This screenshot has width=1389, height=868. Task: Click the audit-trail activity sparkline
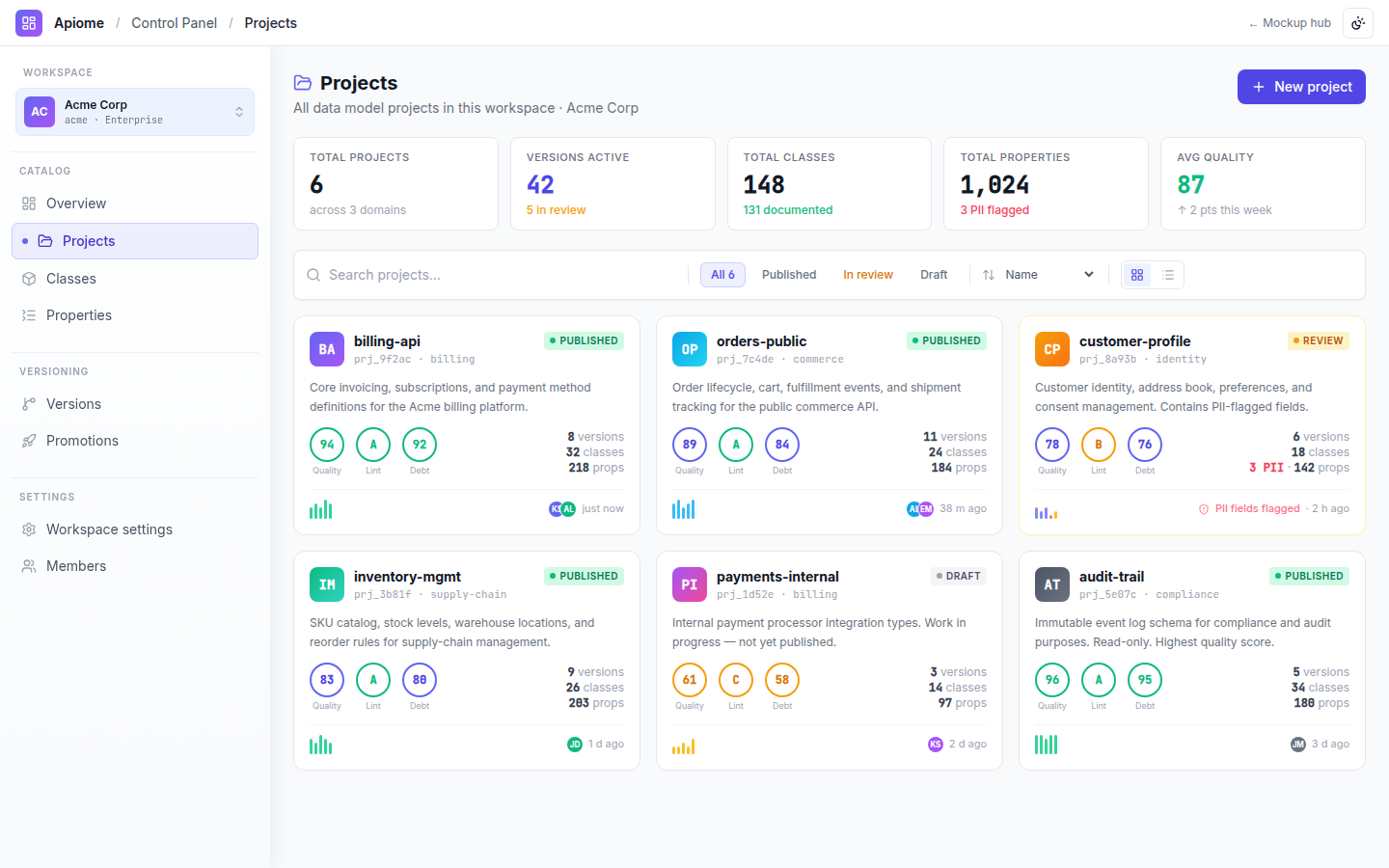point(1047,745)
